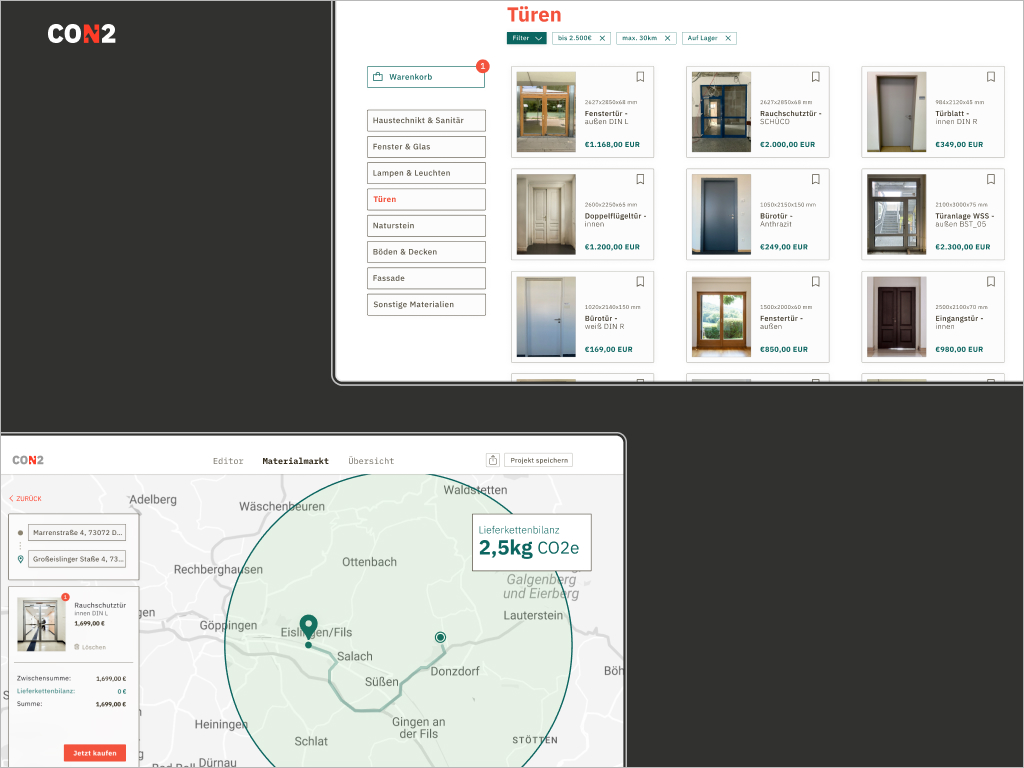Click bookmark icon on Türblatt innen DIN R
1024x768 pixels.
click(x=990, y=77)
